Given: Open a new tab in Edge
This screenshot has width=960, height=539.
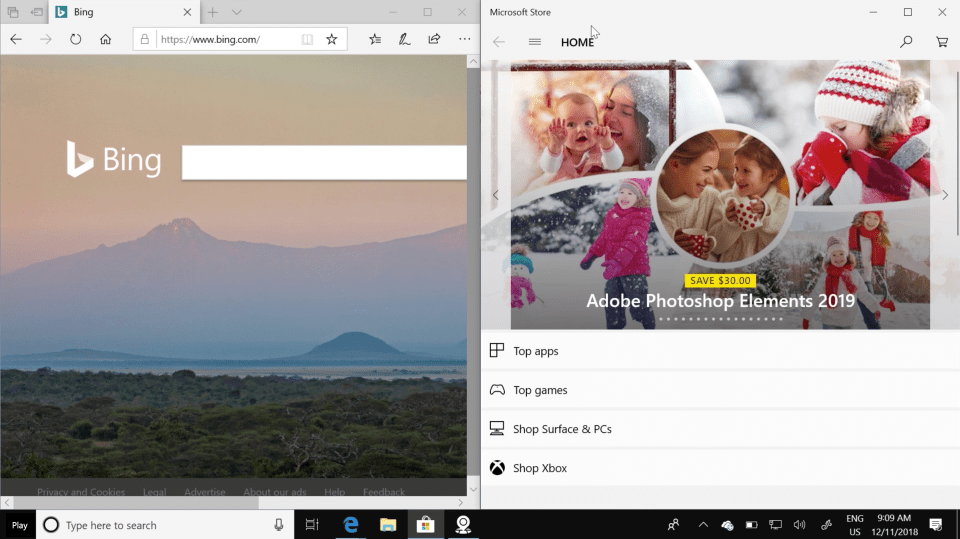Looking at the screenshot, I should tap(212, 12).
